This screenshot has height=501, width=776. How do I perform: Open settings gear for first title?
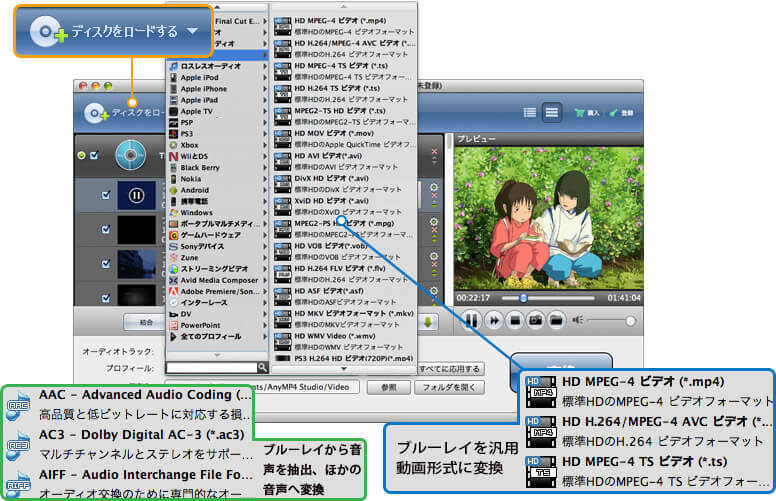[434, 188]
